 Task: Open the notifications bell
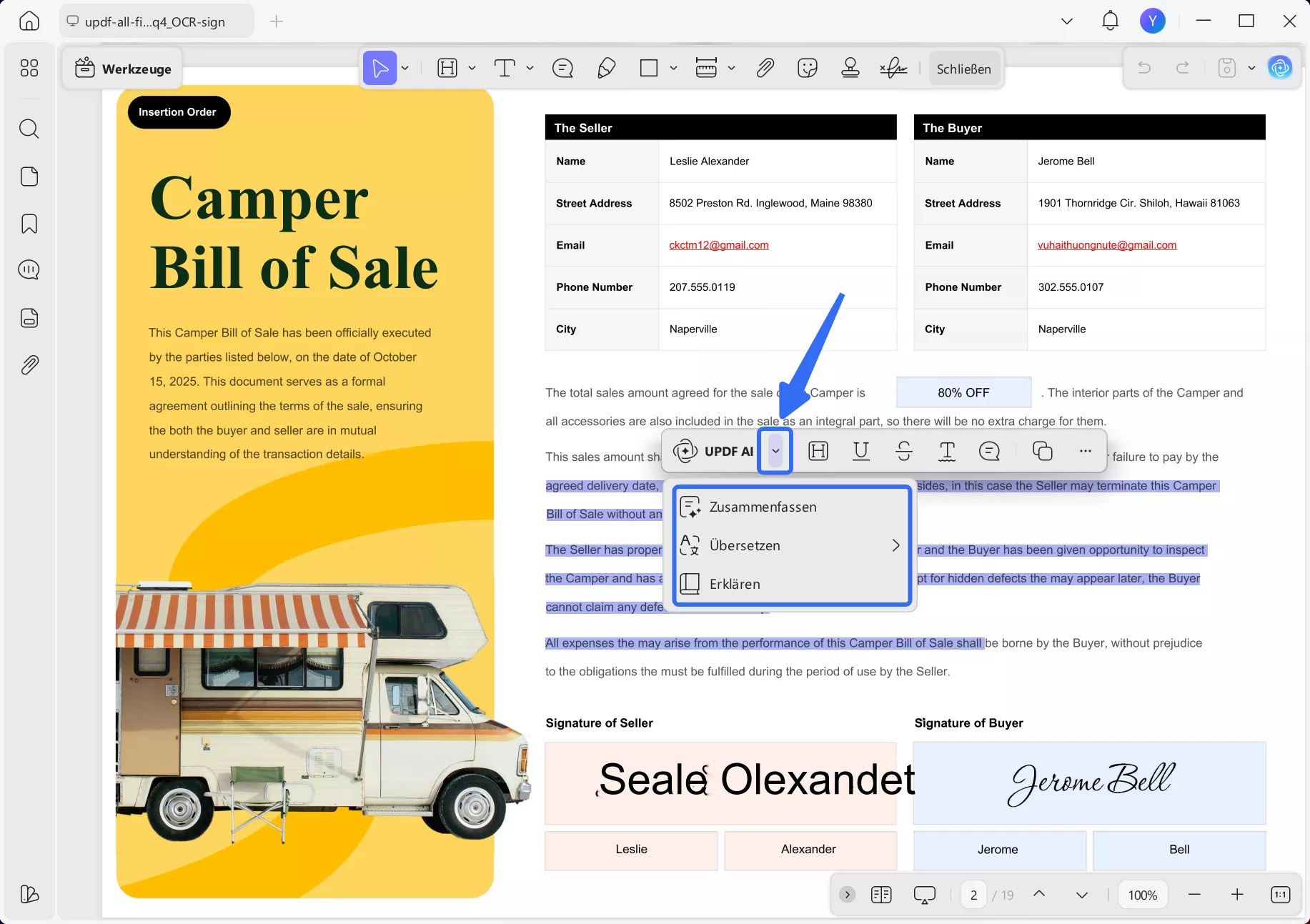pos(1110,21)
